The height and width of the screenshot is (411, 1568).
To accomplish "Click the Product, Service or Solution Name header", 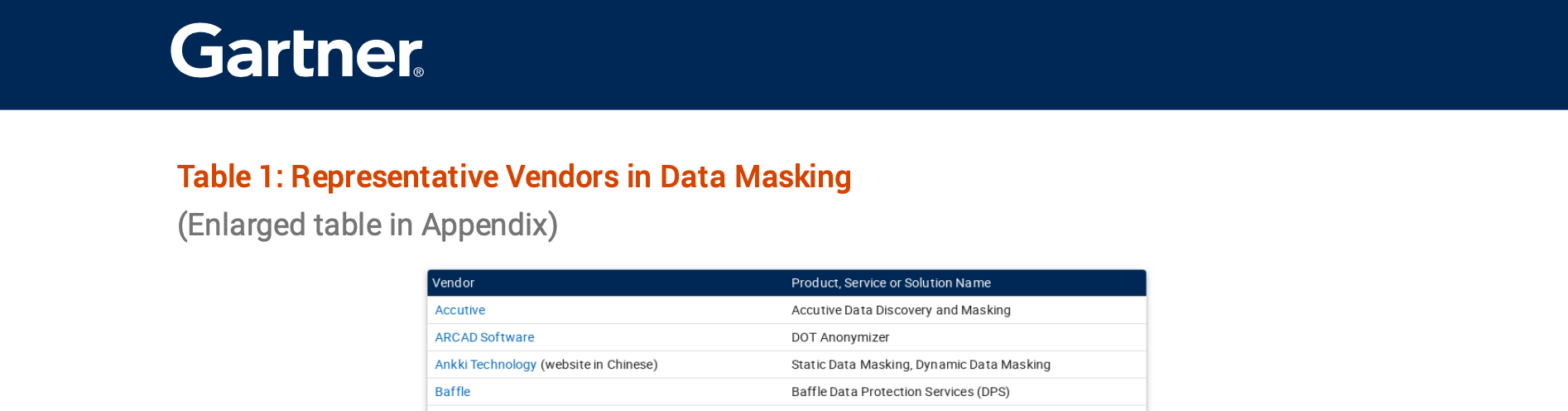I will 891,283.
